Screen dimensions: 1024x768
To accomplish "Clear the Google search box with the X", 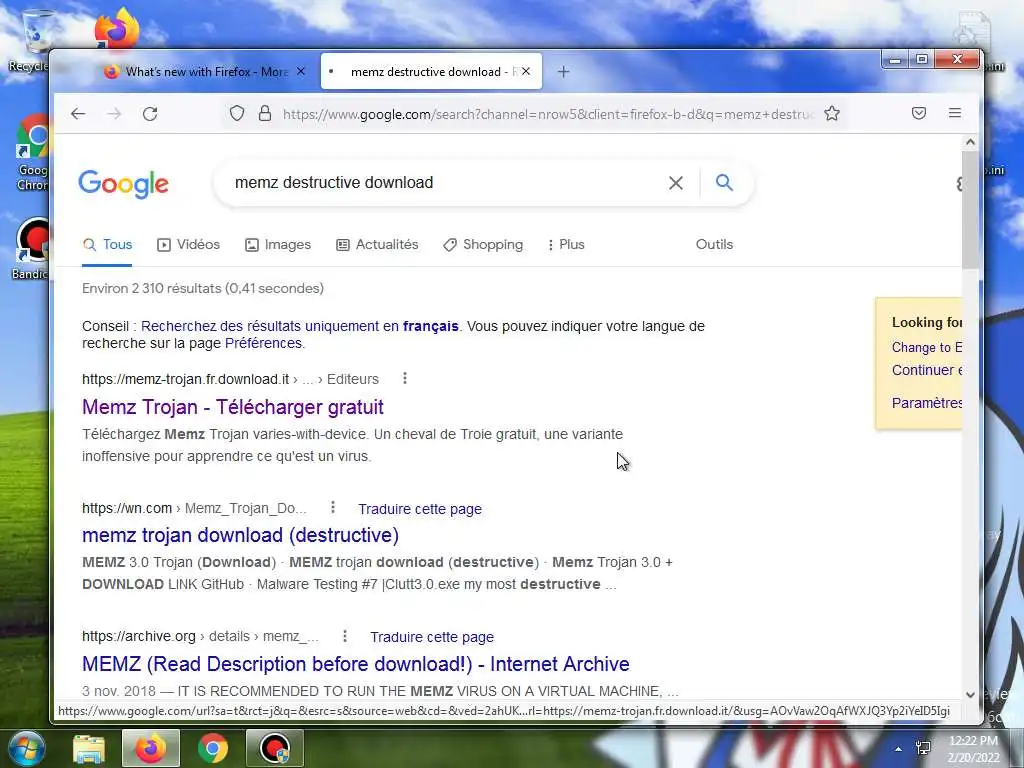I will 676,183.
